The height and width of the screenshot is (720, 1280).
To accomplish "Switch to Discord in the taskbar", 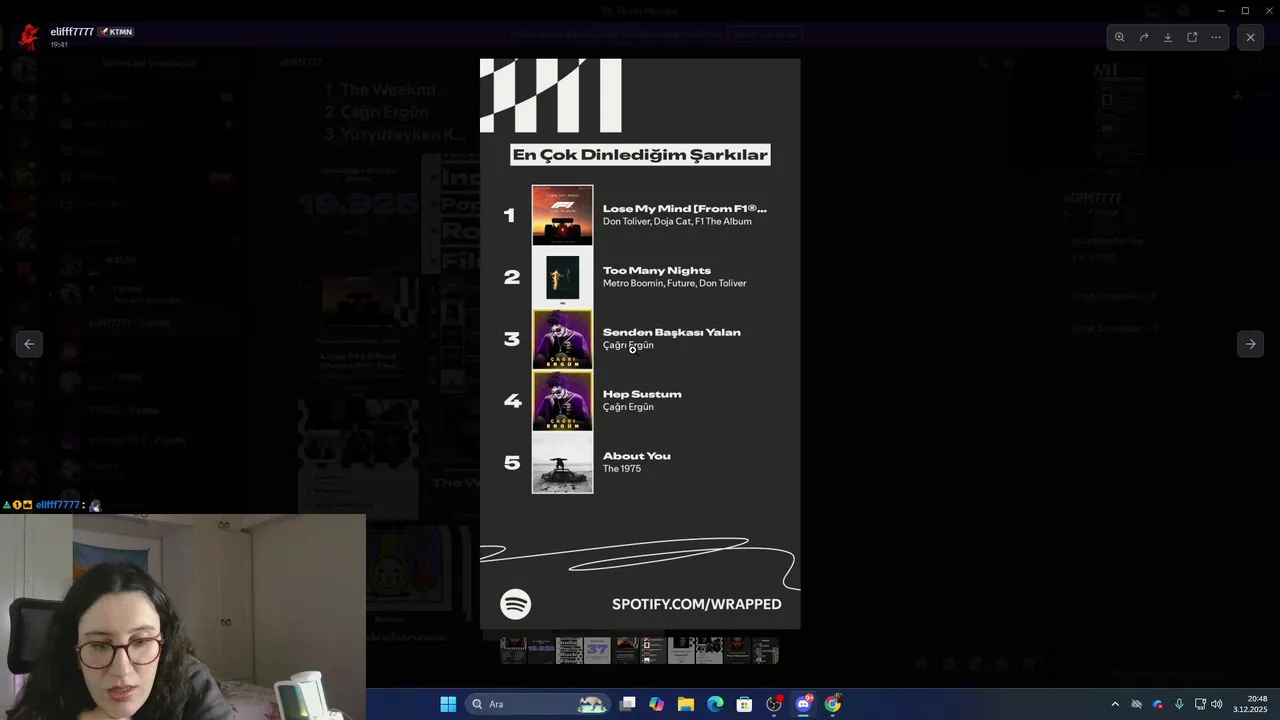I will pos(803,704).
